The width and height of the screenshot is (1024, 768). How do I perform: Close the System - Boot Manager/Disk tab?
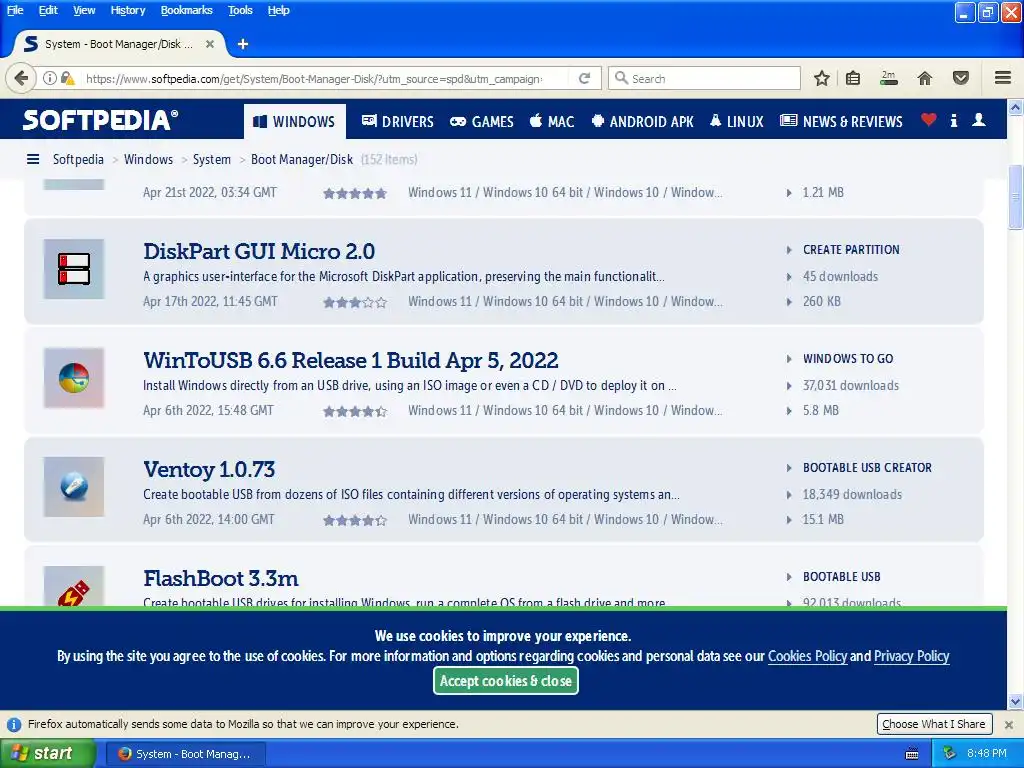click(210, 44)
